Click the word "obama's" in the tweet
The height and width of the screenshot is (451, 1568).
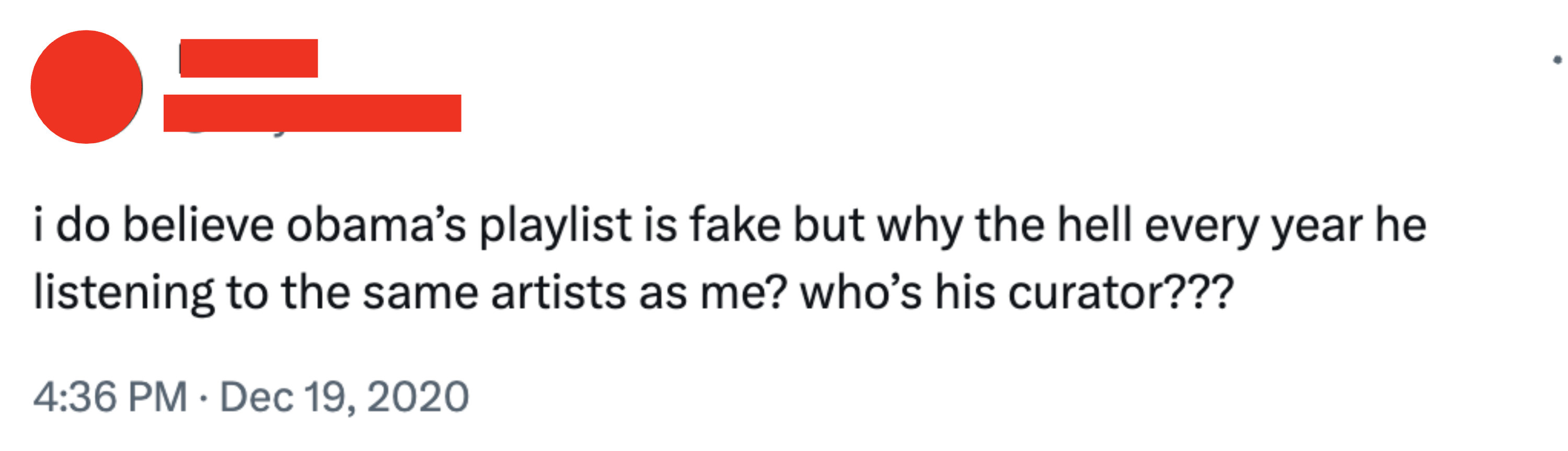pyautogui.click(x=376, y=225)
